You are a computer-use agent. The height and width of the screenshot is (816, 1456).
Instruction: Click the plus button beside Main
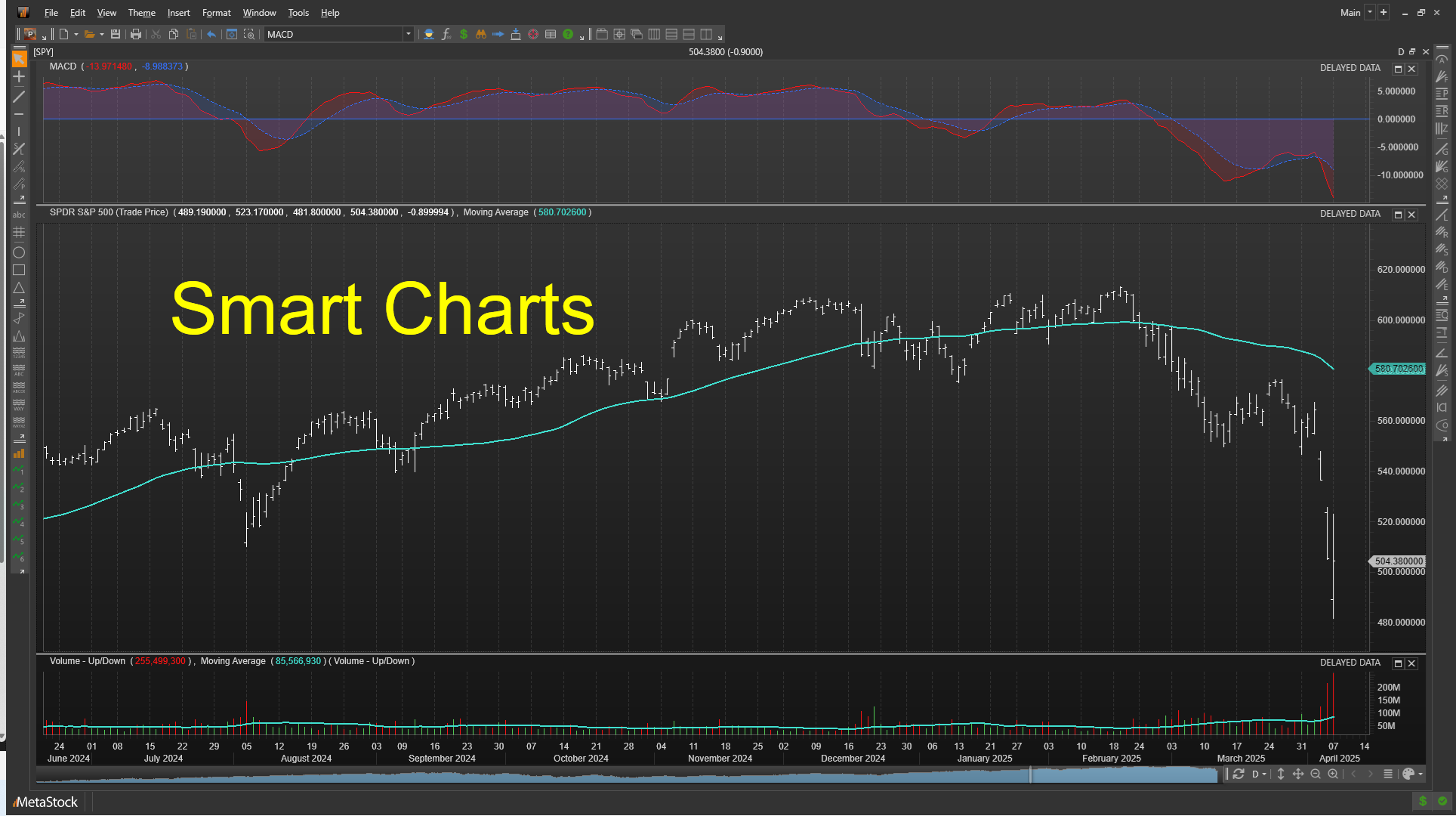pyautogui.click(x=1383, y=12)
